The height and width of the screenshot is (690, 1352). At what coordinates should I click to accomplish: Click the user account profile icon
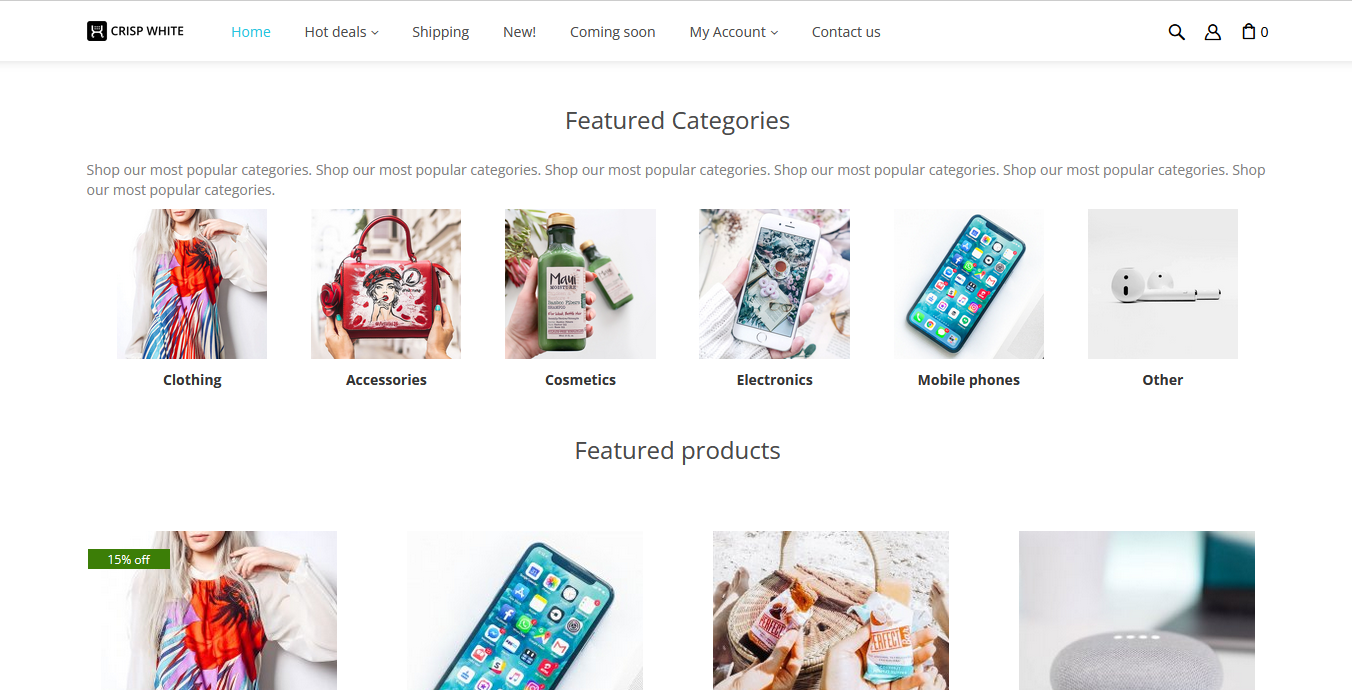coord(1212,32)
